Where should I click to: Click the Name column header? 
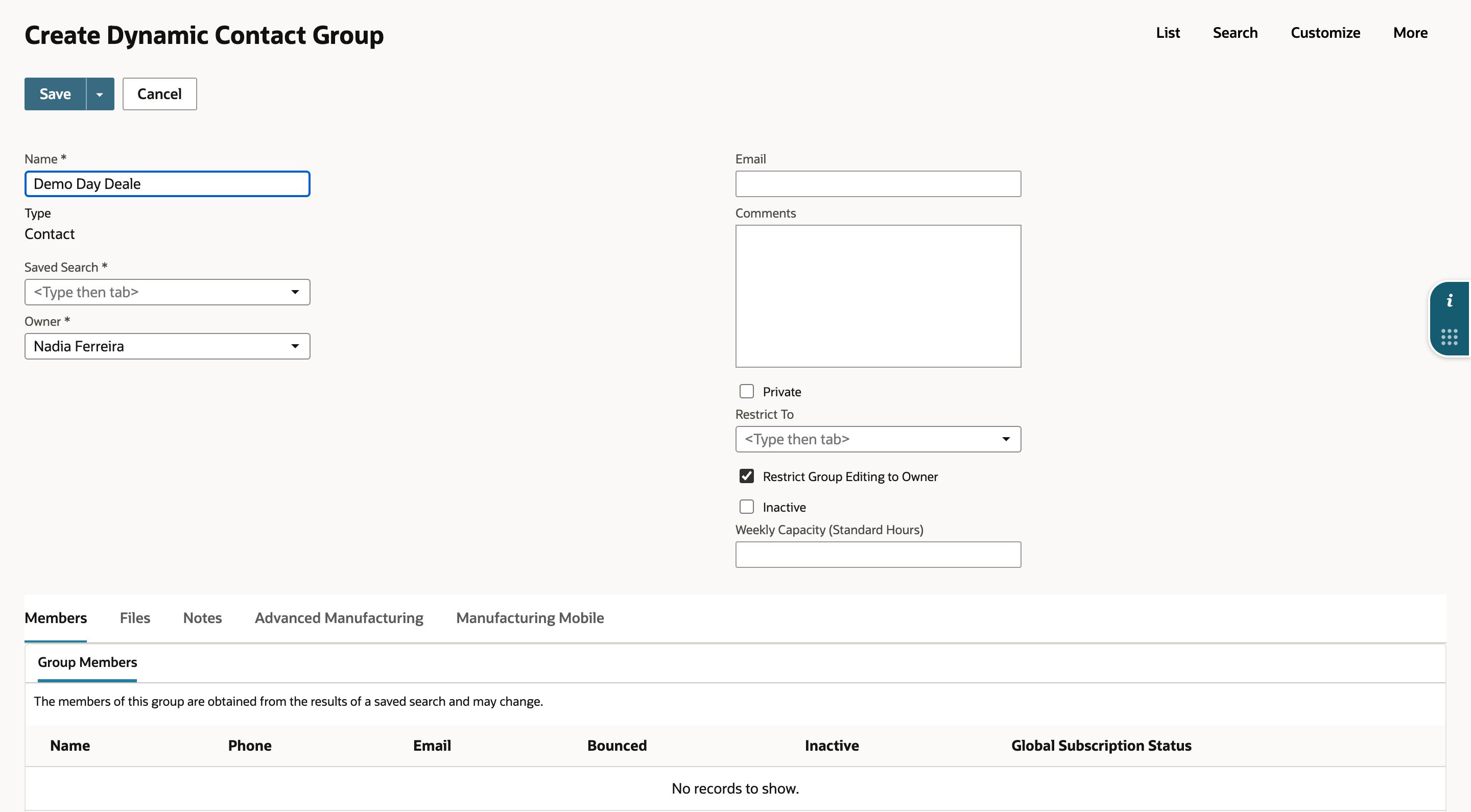click(x=69, y=746)
